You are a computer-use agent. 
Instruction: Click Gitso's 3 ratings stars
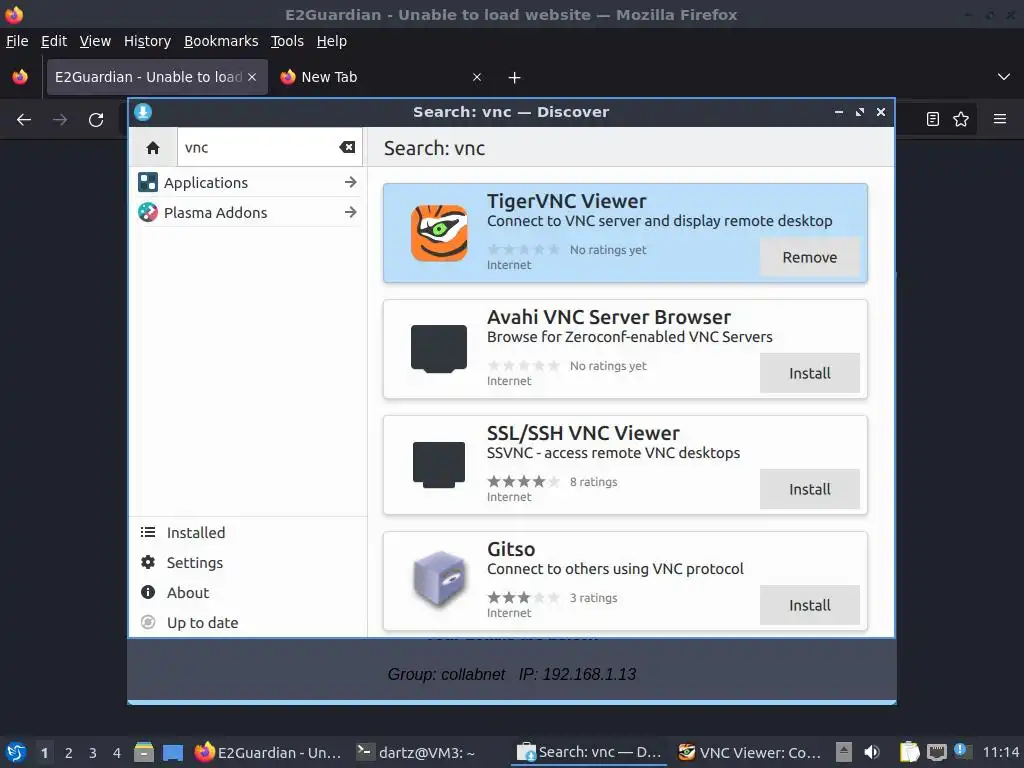coord(524,598)
